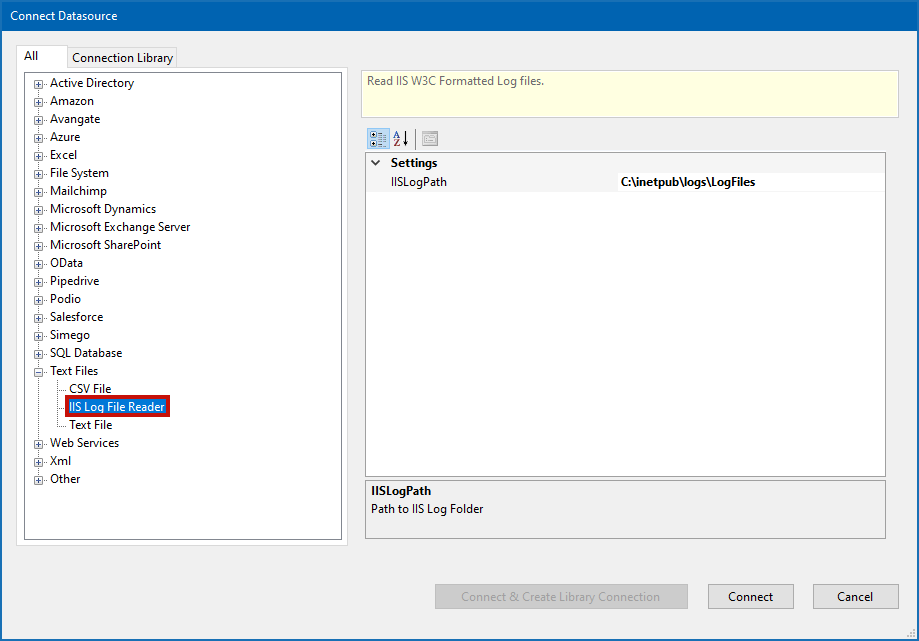The height and width of the screenshot is (641, 919).
Task: Sort properties alphabetically with A-Z icon
Action: (x=401, y=139)
